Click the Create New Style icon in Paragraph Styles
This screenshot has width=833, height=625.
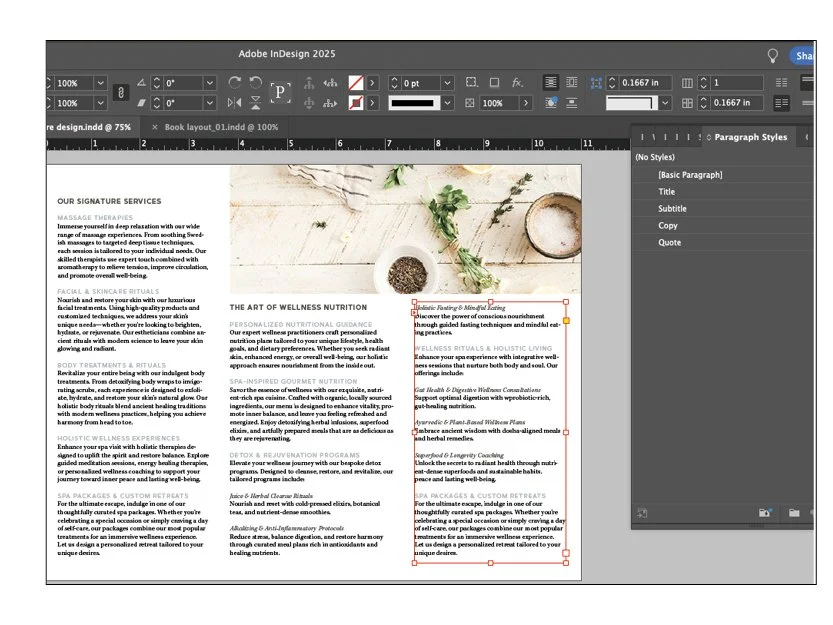click(794, 513)
